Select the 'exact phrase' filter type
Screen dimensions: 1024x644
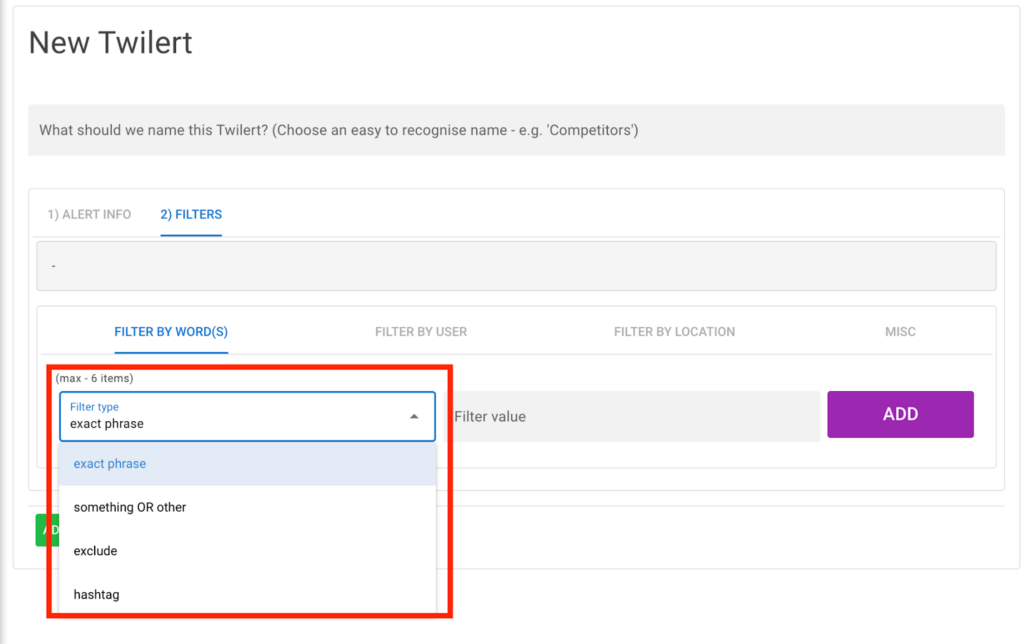coord(109,463)
